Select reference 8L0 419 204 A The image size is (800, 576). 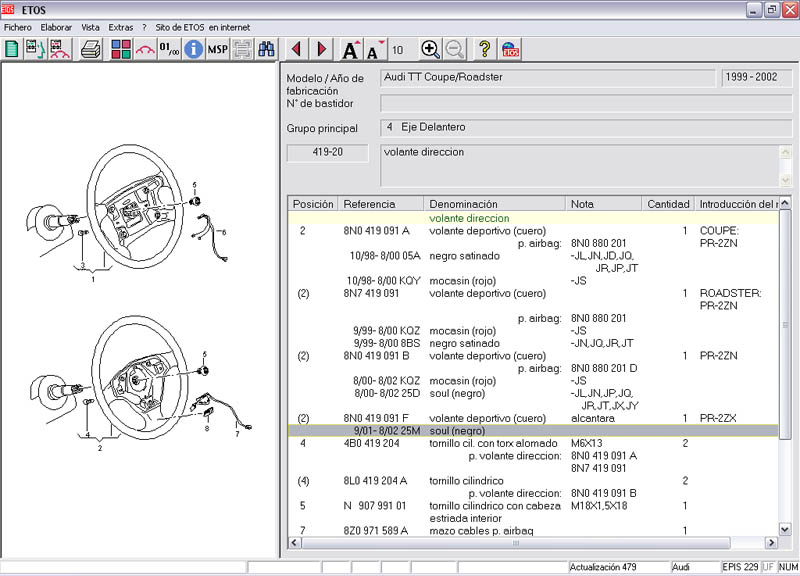coord(376,481)
